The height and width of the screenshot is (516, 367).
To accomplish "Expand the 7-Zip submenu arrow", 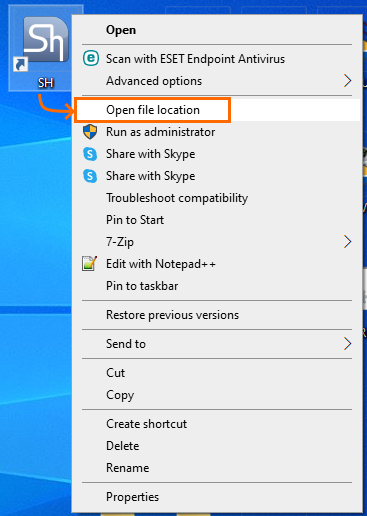I will pyautogui.click(x=347, y=242).
